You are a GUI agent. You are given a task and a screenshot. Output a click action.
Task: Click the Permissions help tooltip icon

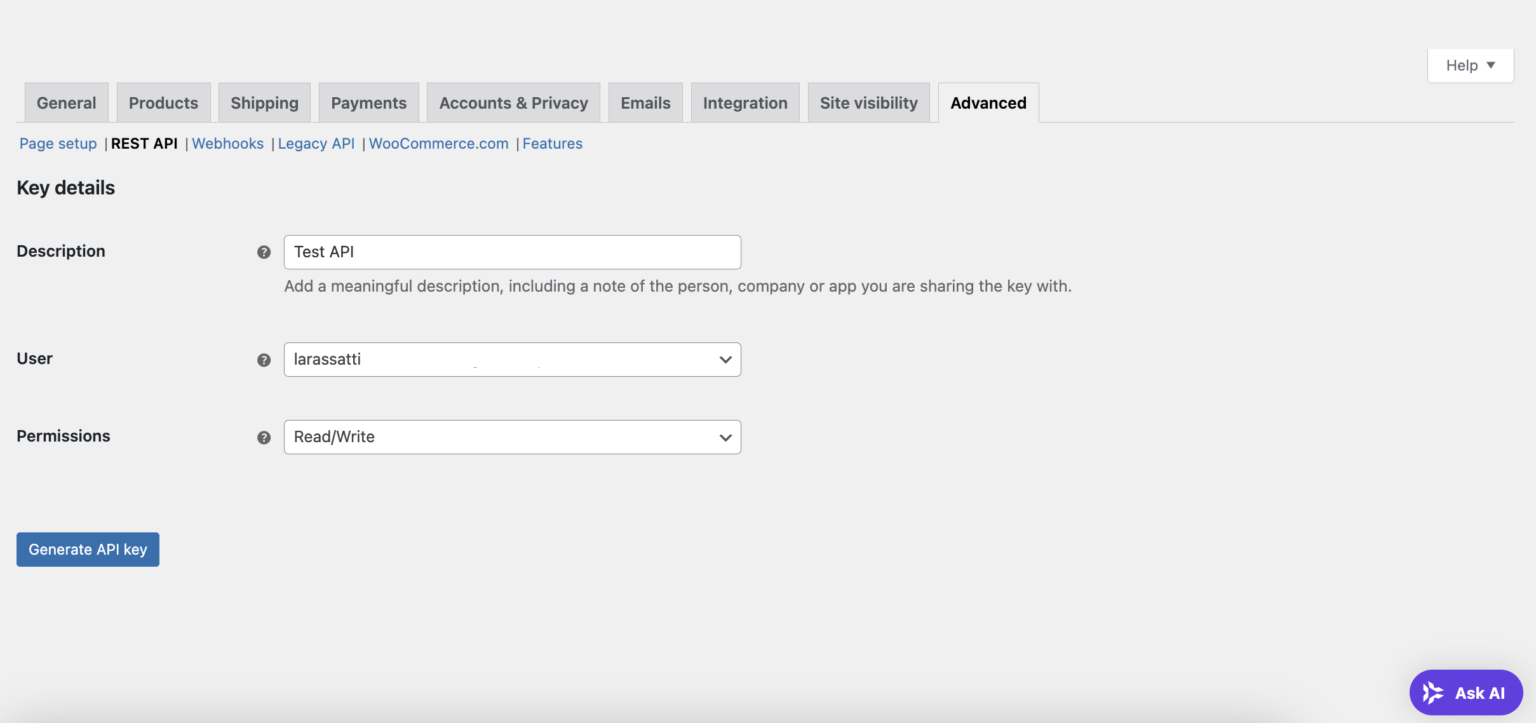263,437
